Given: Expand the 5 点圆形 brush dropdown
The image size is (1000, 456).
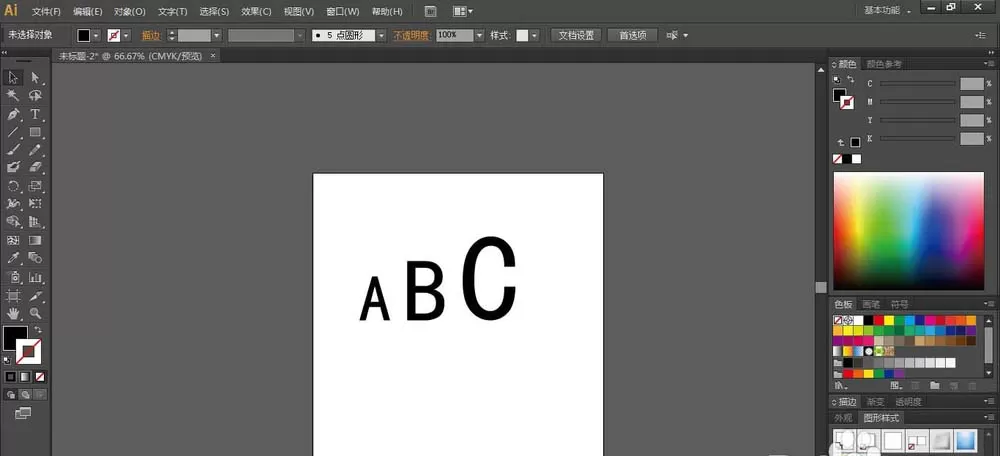Looking at the screenshot, I should 381,36.
